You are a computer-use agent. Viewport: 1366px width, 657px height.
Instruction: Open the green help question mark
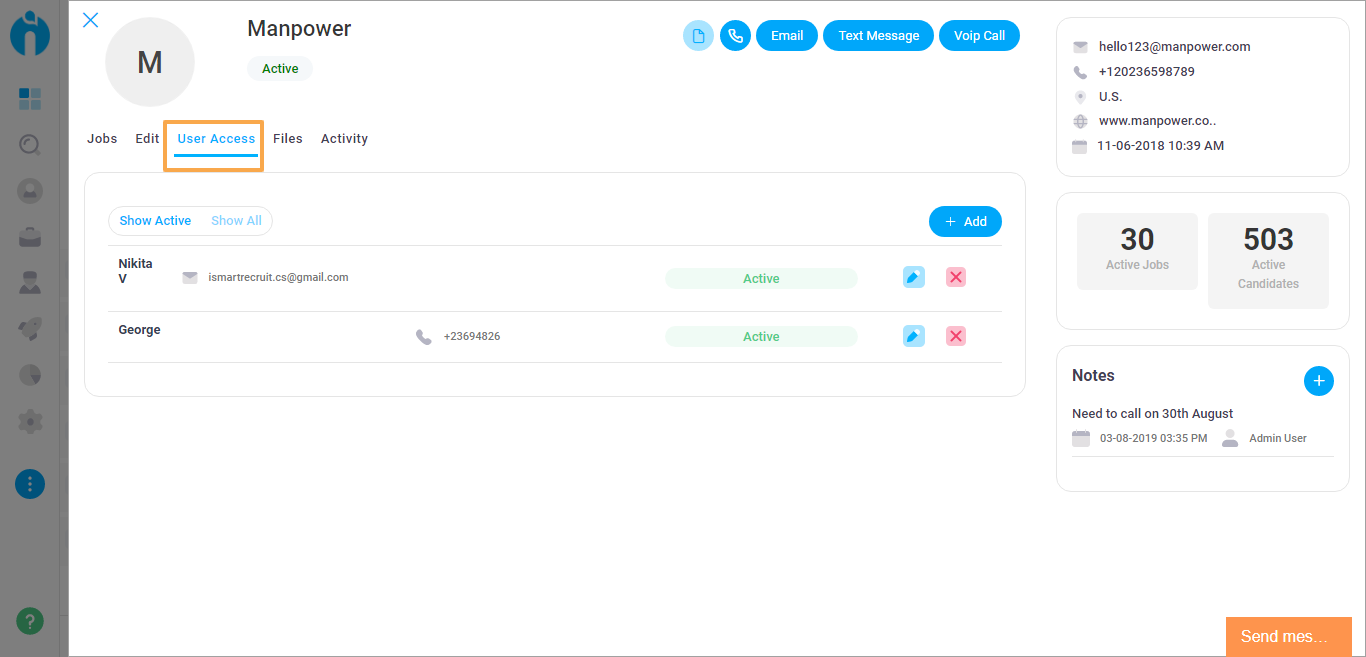click(30, 621)
